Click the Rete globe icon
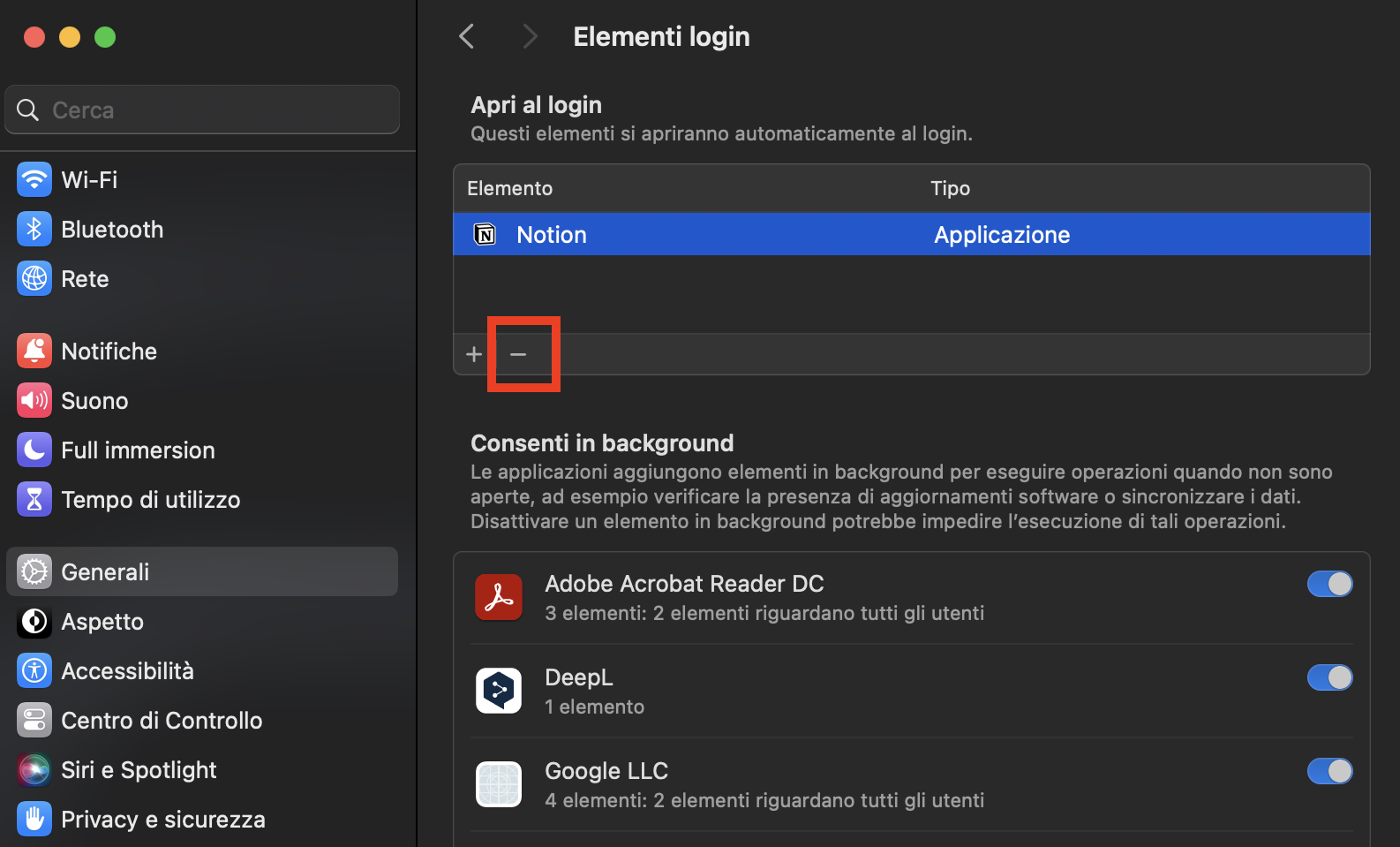 (34, 279)
